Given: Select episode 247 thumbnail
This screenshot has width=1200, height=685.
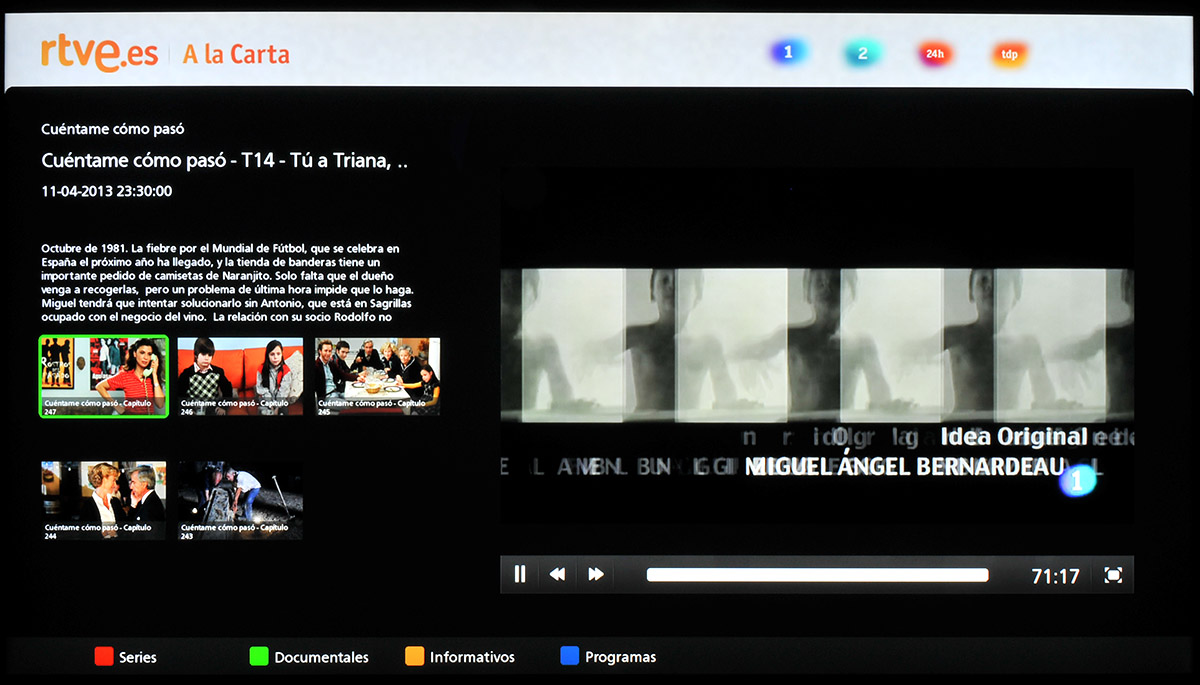Looking at the screenshot, I should 103,376.
